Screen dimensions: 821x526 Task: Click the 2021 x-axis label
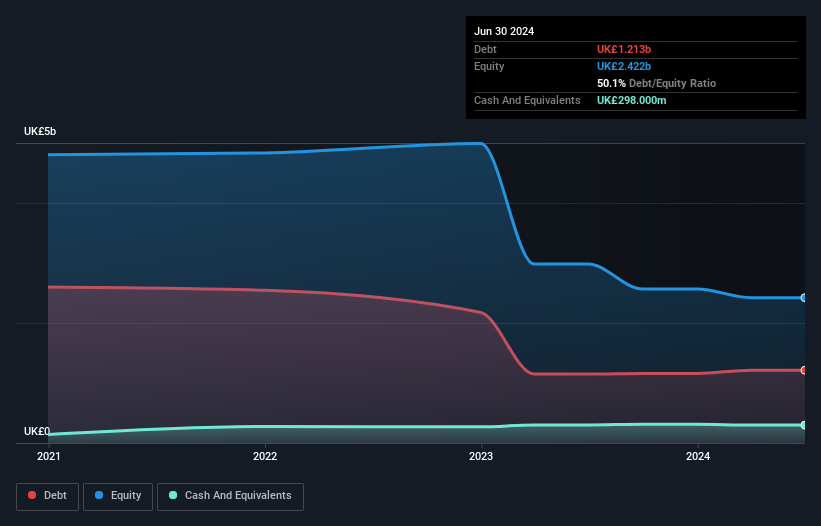point(49,456)
